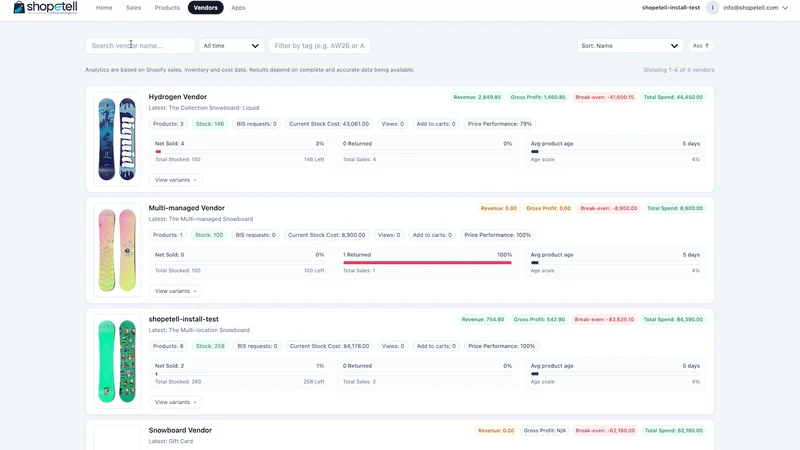
Task: Click Latest: The Collection Snowboard: Liquid text
Action: tap(204, 108)
